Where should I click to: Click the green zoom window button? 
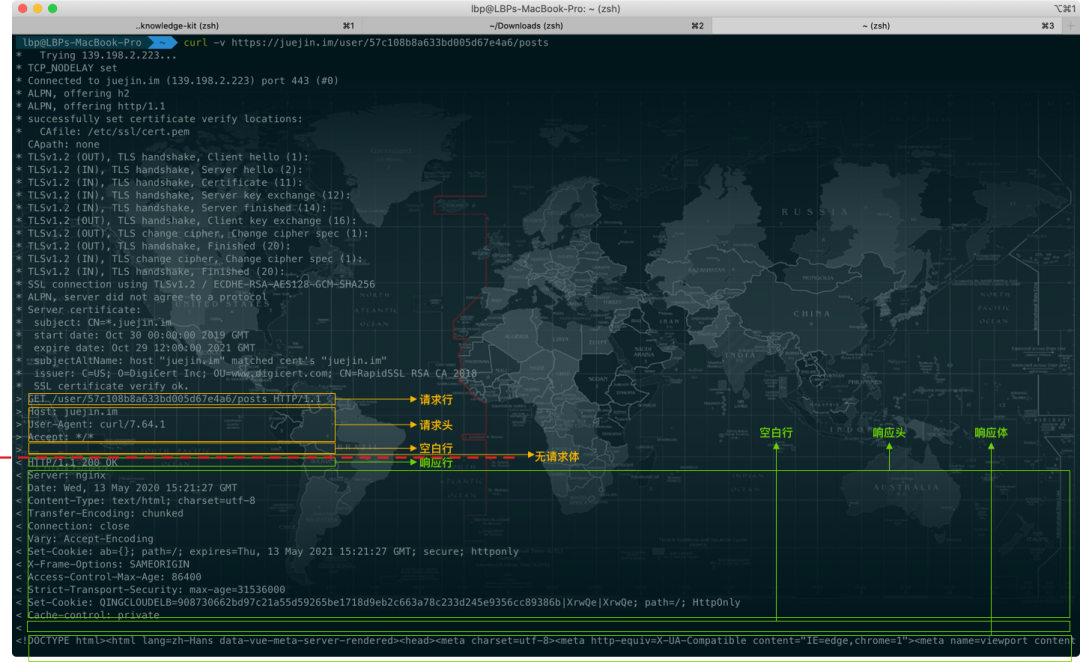coord(52,8)
